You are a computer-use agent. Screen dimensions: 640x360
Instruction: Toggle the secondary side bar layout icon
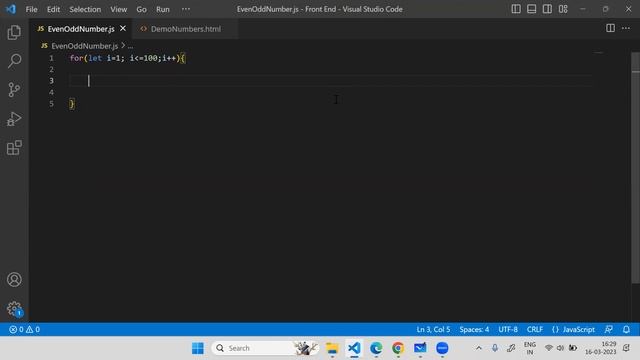pos(547,9)
